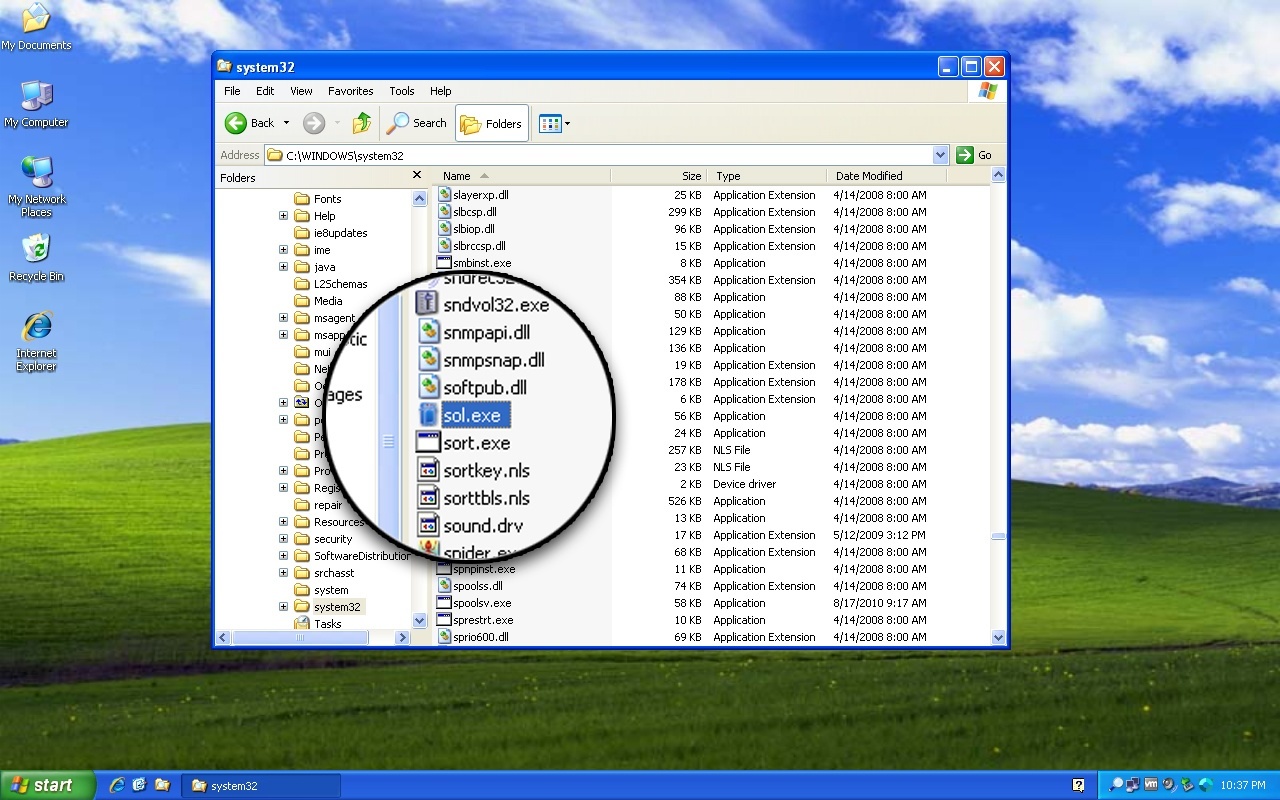Expand the Help folder in tree

click(x=283, y=216)
